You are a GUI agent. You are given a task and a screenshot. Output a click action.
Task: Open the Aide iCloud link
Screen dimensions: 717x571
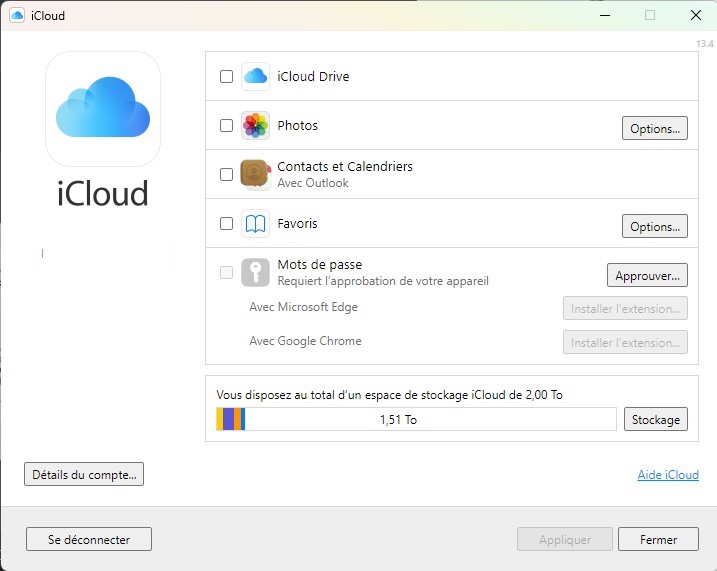coord(668,475)
